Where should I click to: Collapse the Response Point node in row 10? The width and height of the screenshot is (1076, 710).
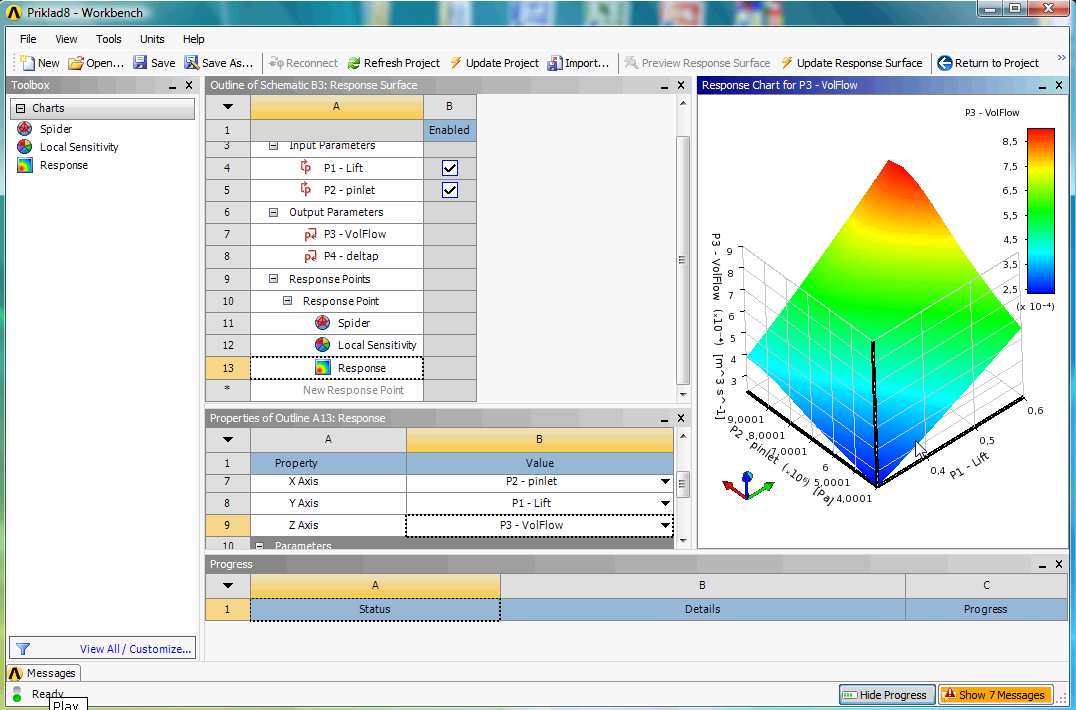(288, 301)
